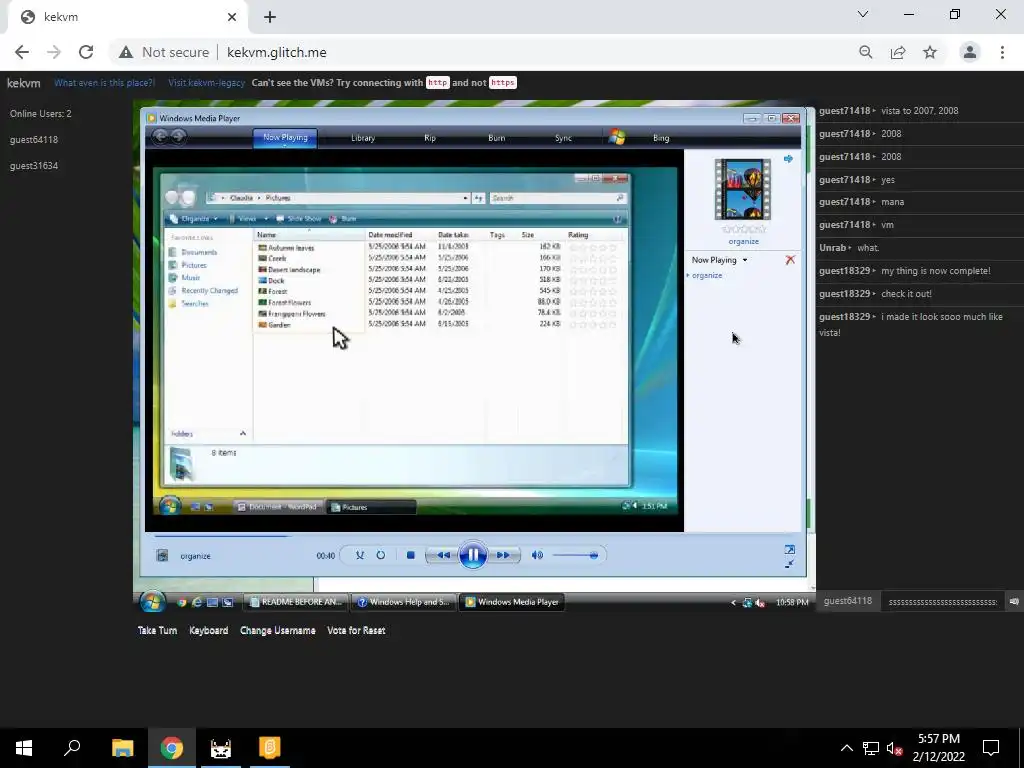Toggle shuffle in the media player
The width and height of the screenshot is (1024, 768).
pos(359,555)
